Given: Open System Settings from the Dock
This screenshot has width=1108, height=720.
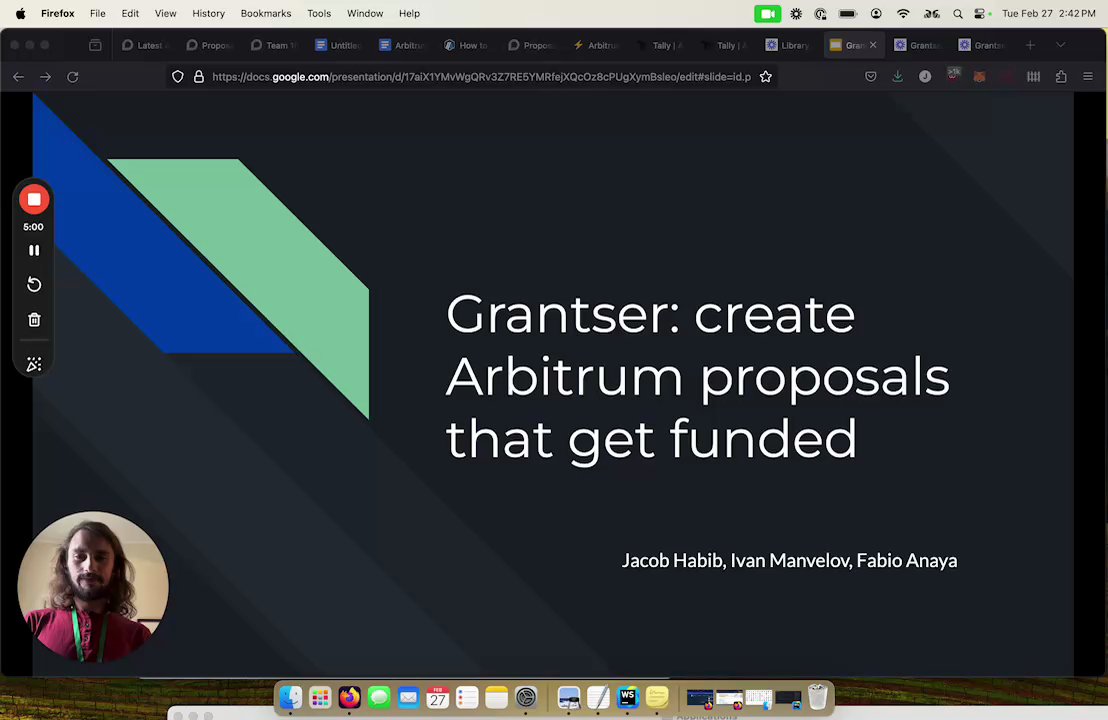Looking at the screenshot, I should coord(526,698).
